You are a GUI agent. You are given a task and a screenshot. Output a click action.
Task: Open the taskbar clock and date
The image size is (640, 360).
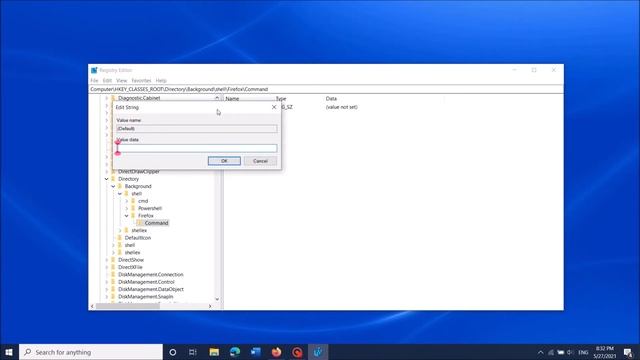pyautogui.click(x=604, y=352)
